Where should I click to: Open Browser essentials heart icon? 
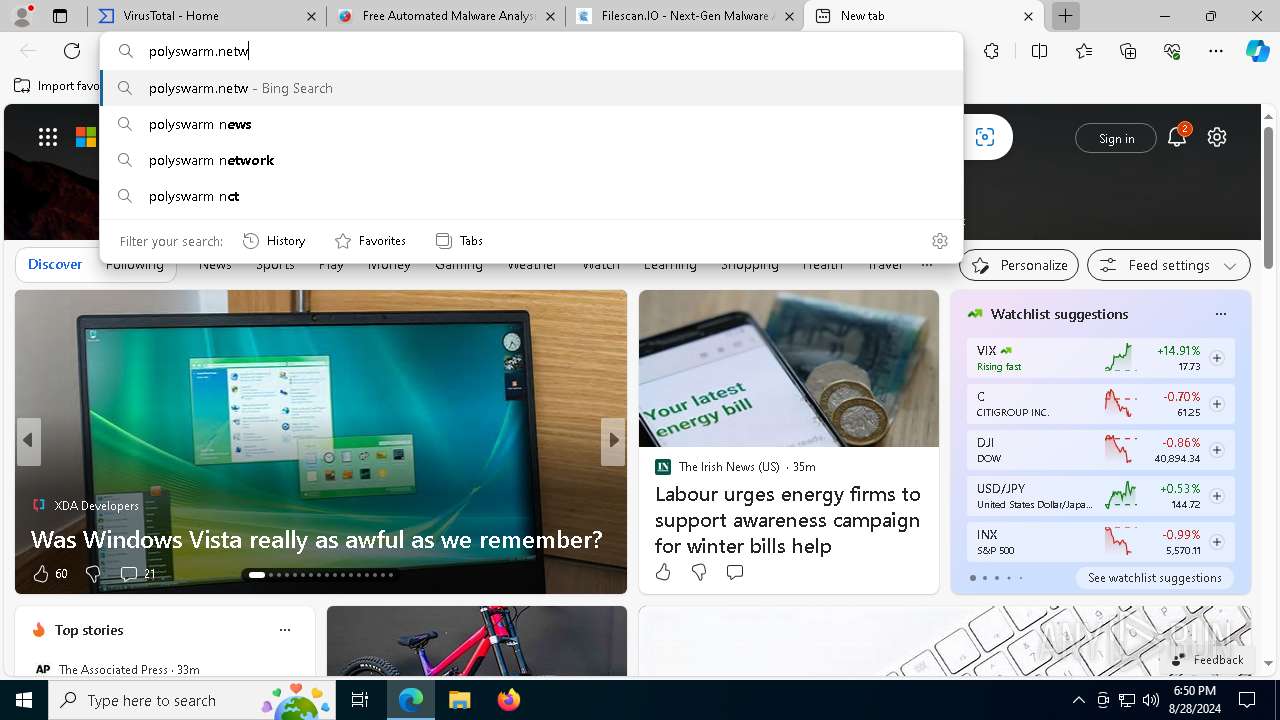(1172, 51)
